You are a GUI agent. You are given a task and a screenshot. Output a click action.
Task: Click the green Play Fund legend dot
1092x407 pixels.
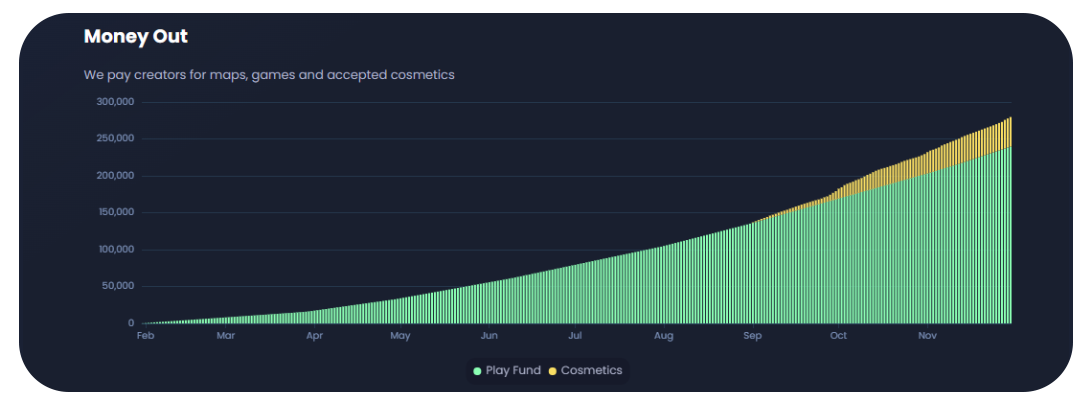coord(478,371)
